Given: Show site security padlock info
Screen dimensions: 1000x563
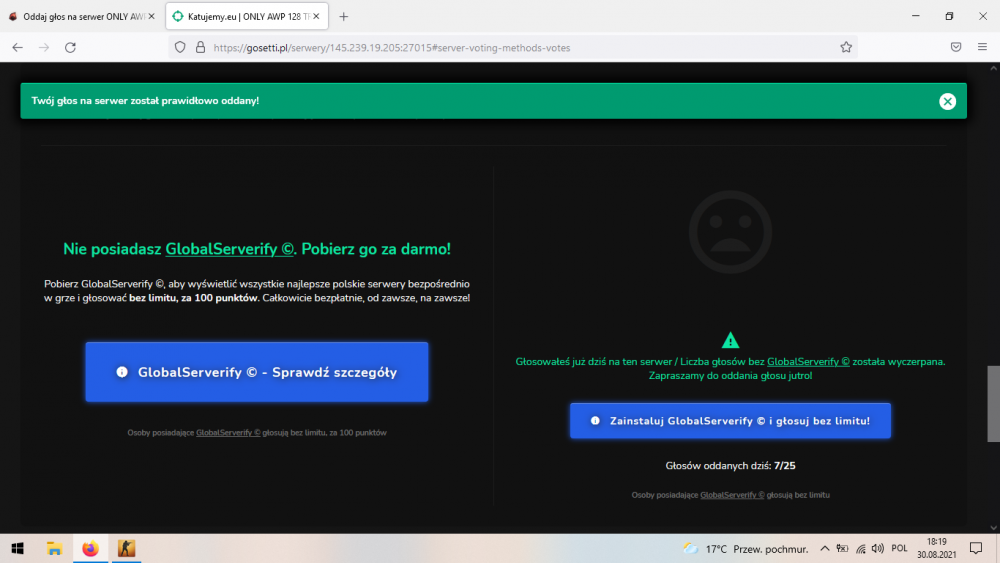Looking at the screenshot, I should (x=200, y=47).
